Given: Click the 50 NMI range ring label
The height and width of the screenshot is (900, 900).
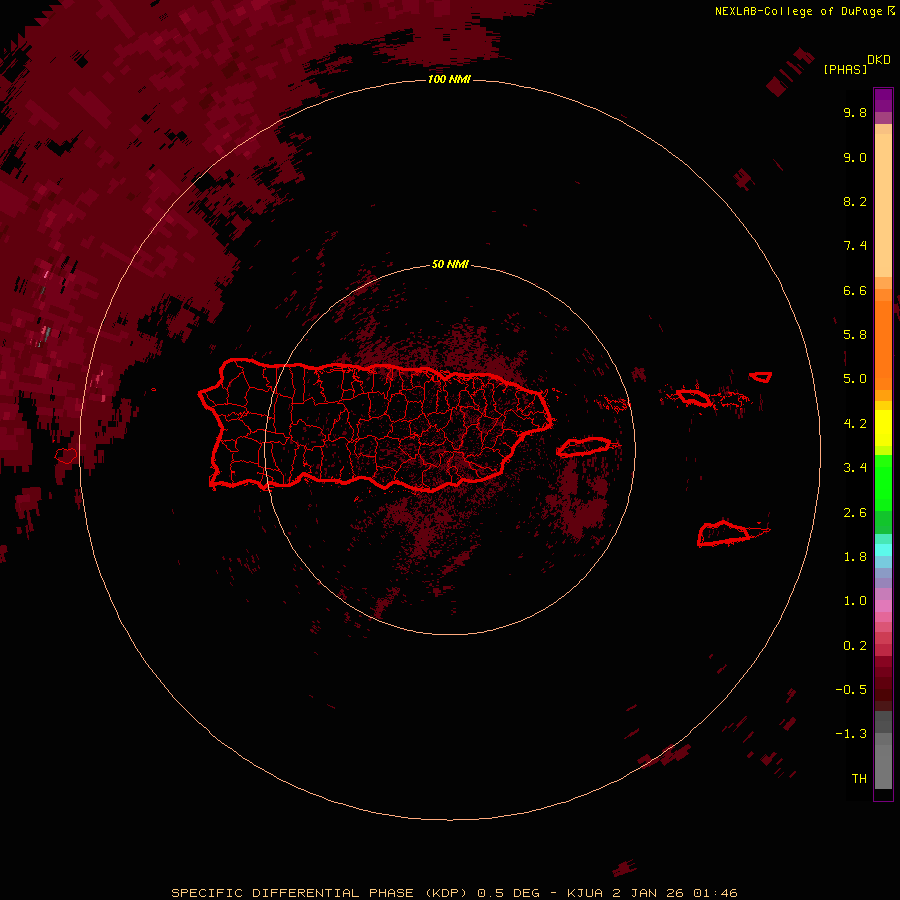Looking at the screenshot, I should 450,264.
